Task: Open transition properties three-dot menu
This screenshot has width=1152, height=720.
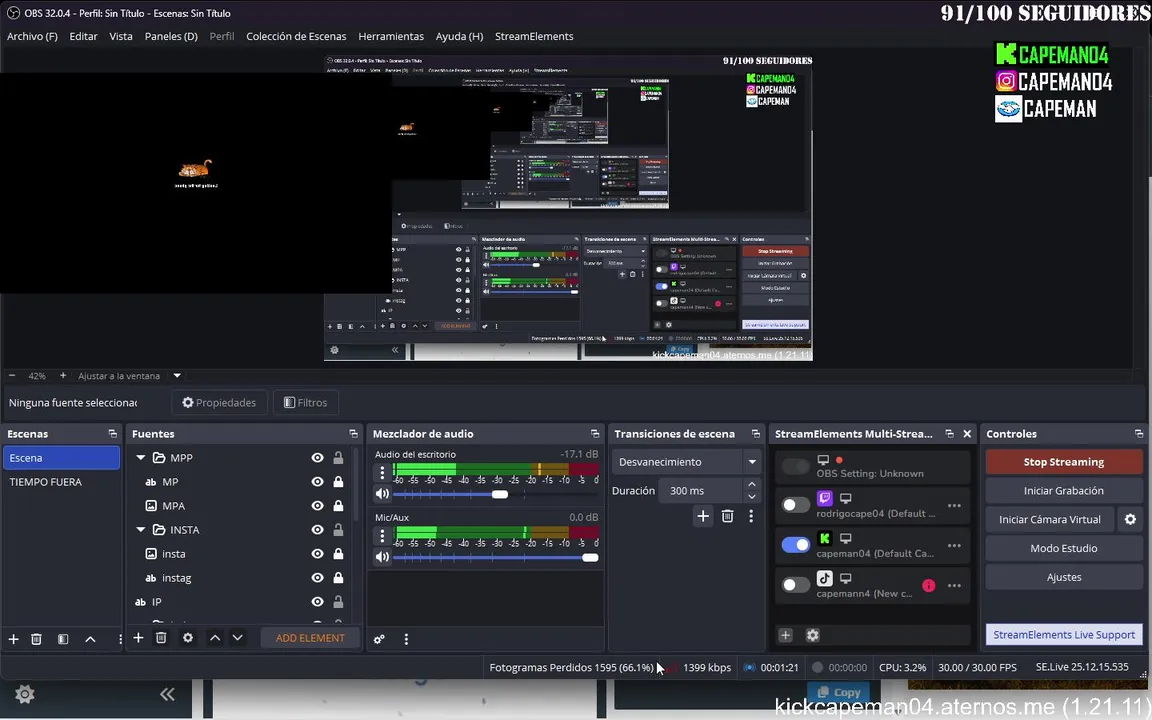Action: pos(751,516)
